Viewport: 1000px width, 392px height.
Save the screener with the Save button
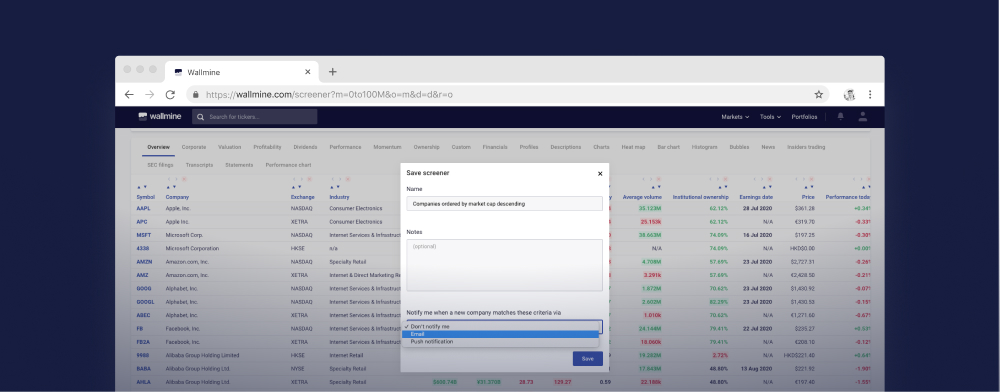pos(587,359)
